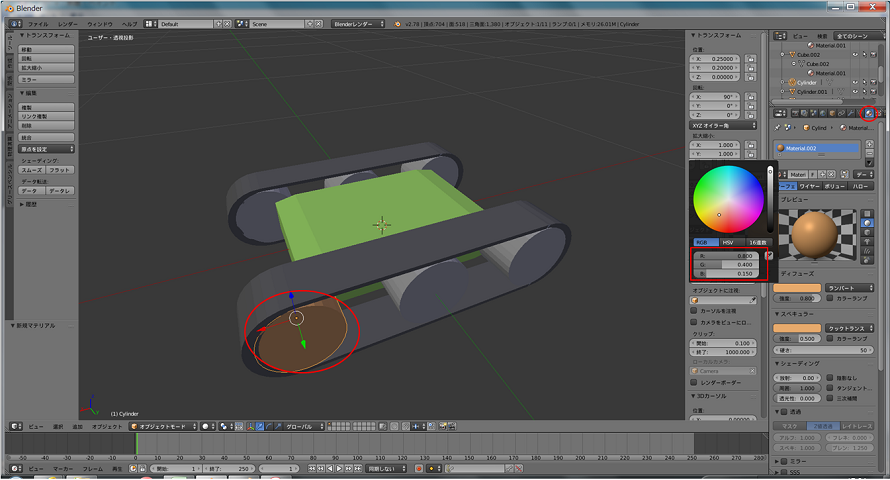Click the record keyframe button in timeline
The height and width of the screenshot is (480, 890).
[x=420, y=468]
